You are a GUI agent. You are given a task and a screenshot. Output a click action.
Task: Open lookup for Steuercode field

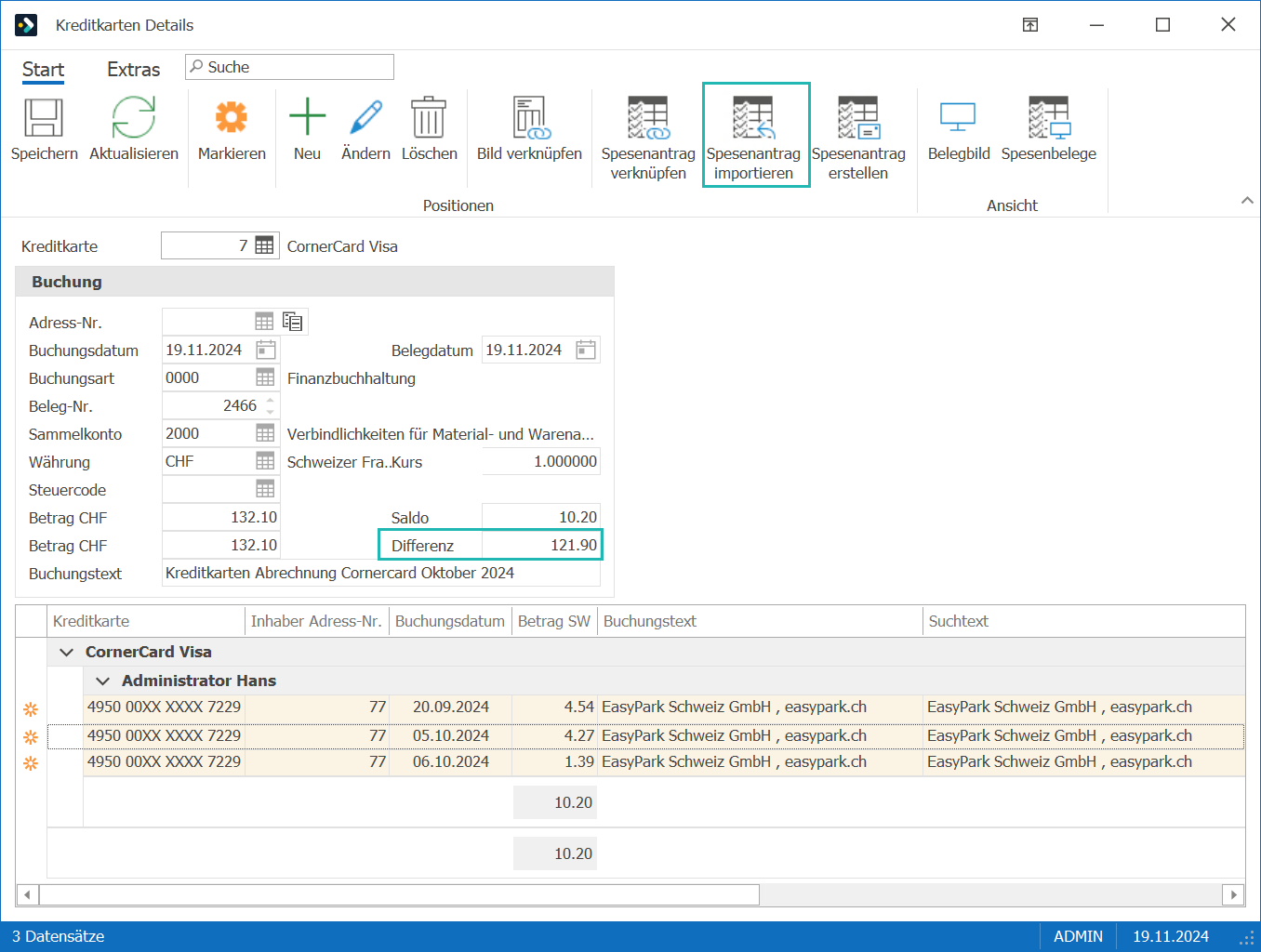[265, 489]
